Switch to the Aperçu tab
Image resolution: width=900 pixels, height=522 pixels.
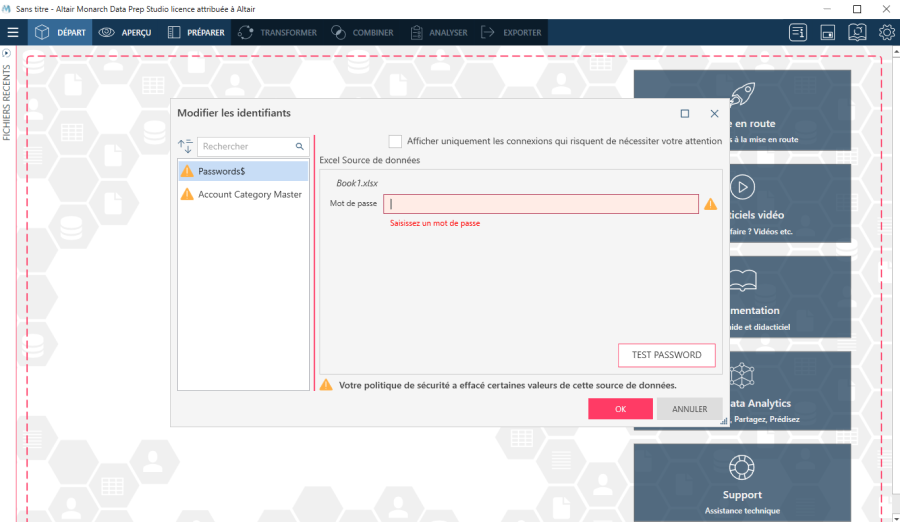125,32
